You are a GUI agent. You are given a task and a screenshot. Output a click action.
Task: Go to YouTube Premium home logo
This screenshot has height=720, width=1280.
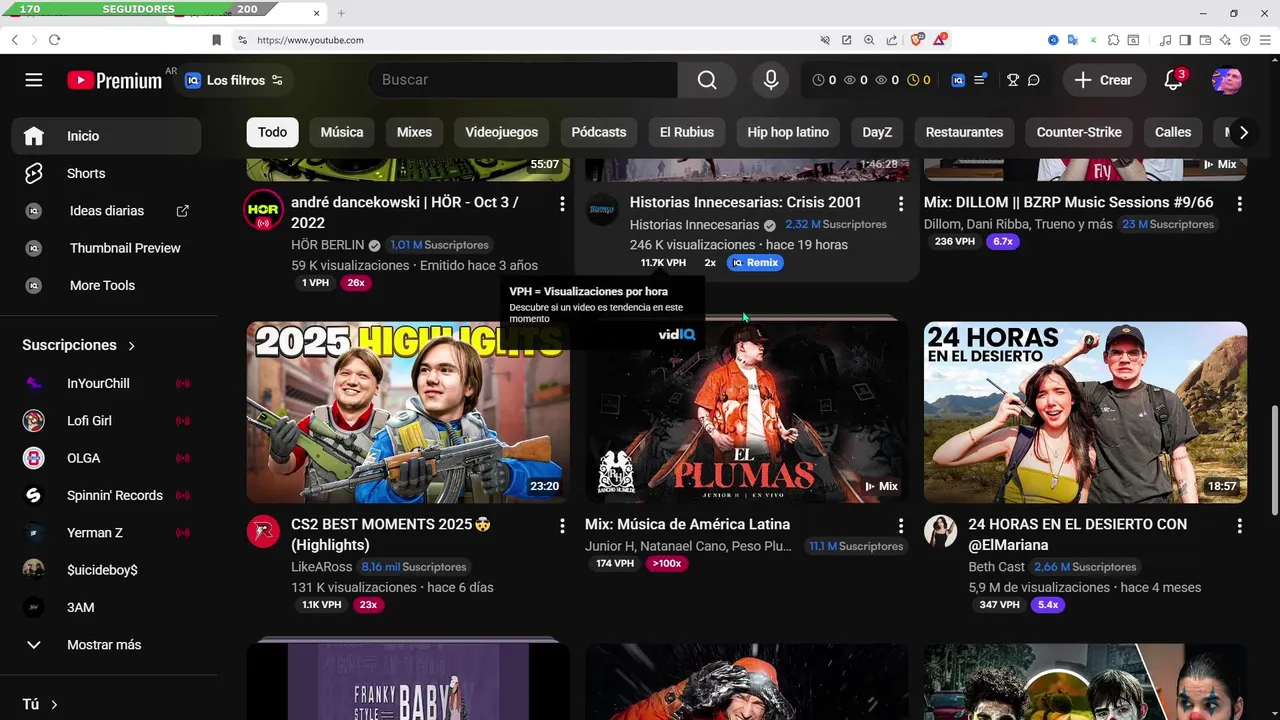click(115, 80)
